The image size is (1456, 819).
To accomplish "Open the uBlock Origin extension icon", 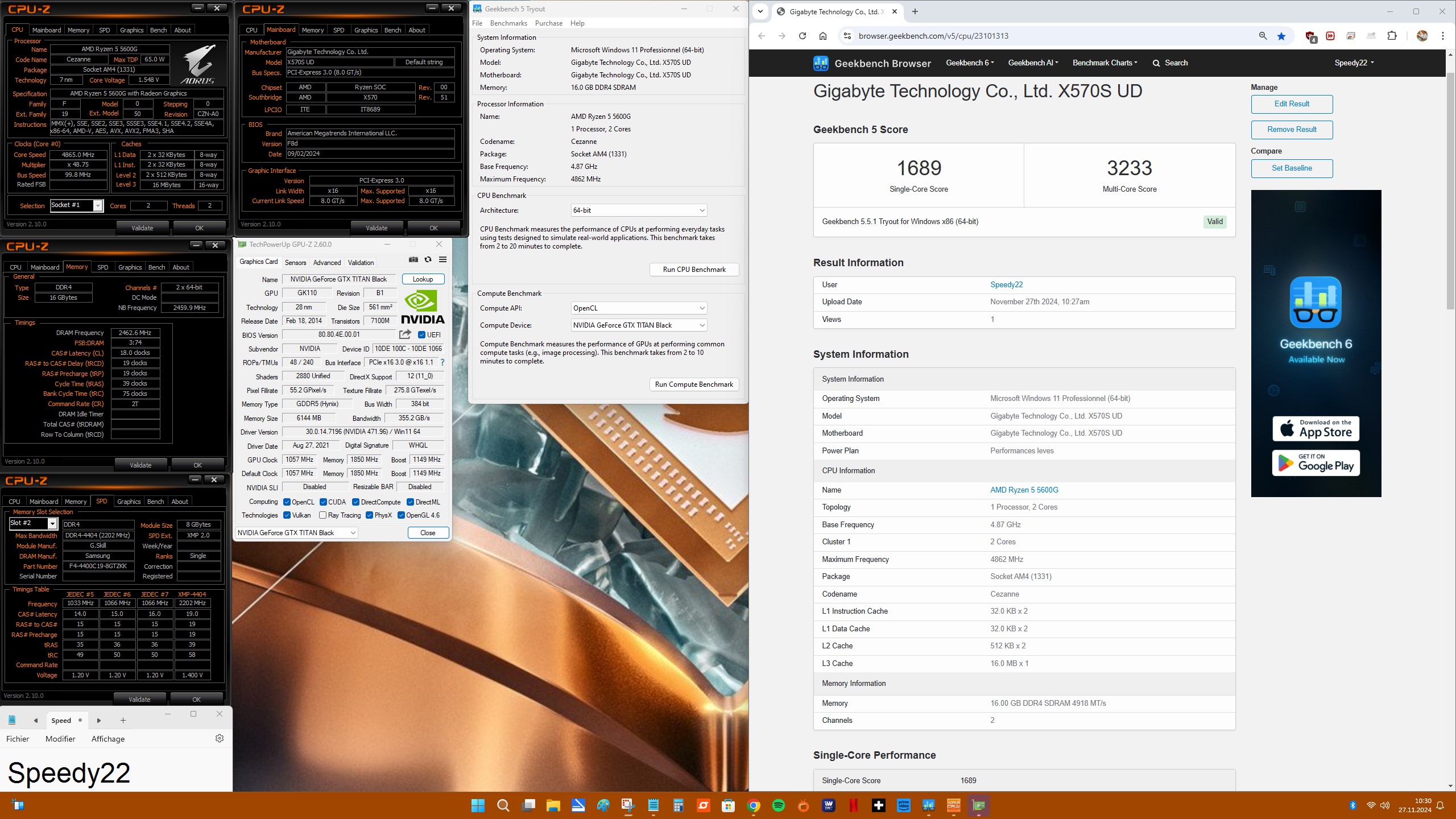I will click(1310, 36).
